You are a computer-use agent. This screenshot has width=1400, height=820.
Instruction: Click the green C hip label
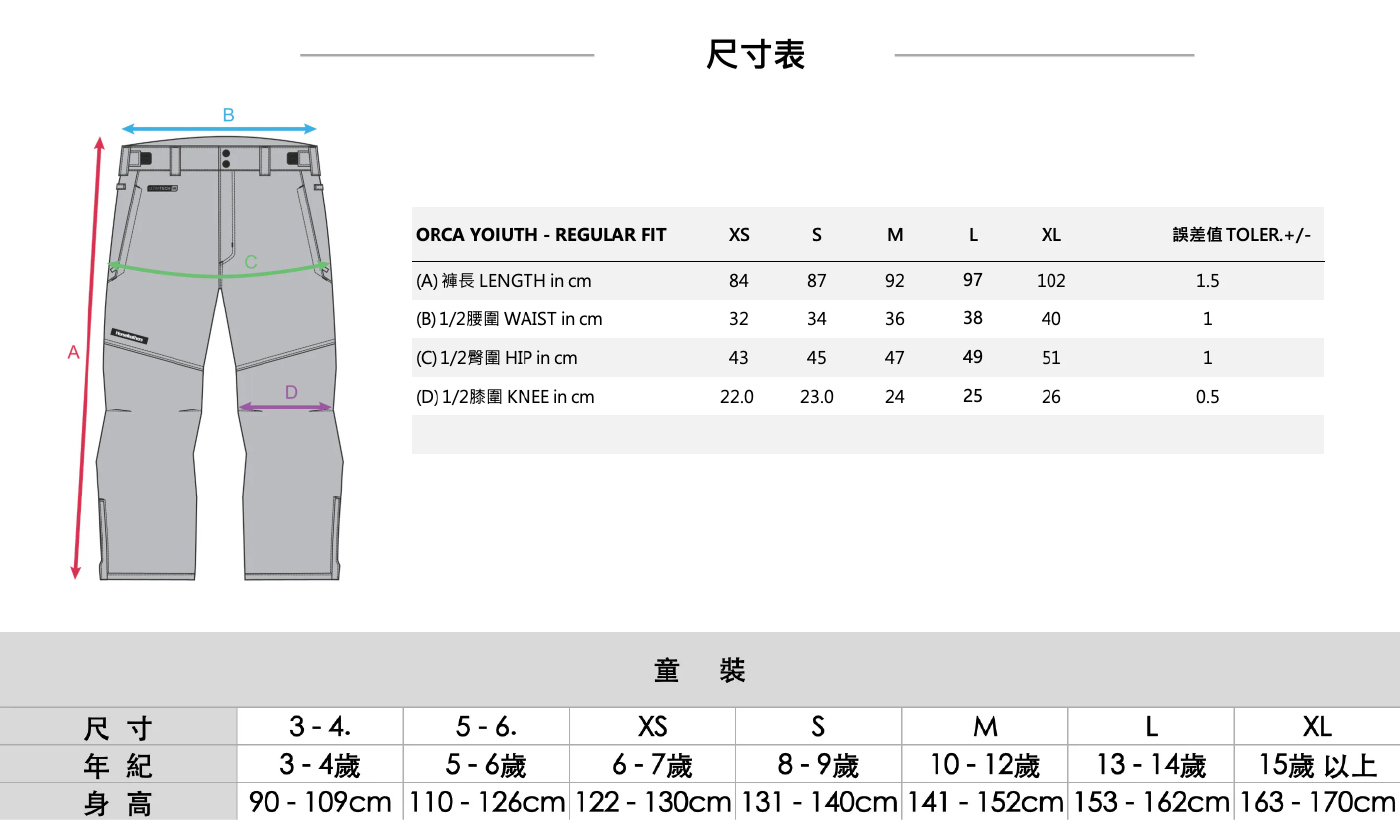pos(251,262)
